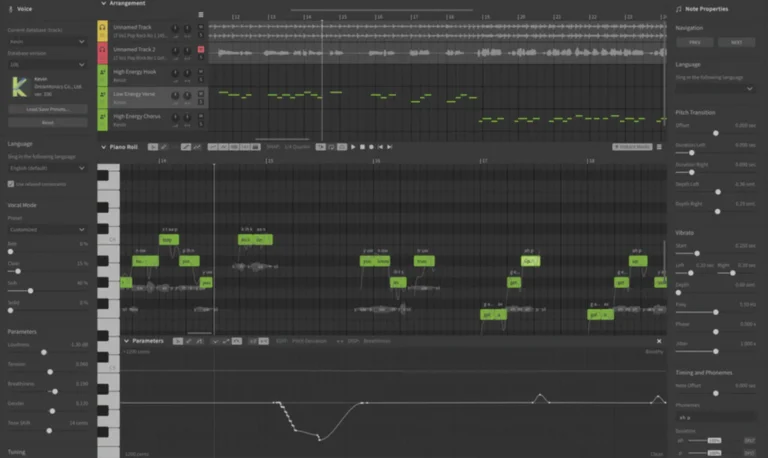Viewport: 768px width, 458px height.
Task: Click the PREV navigation button
Action: (x=695, y=42)
